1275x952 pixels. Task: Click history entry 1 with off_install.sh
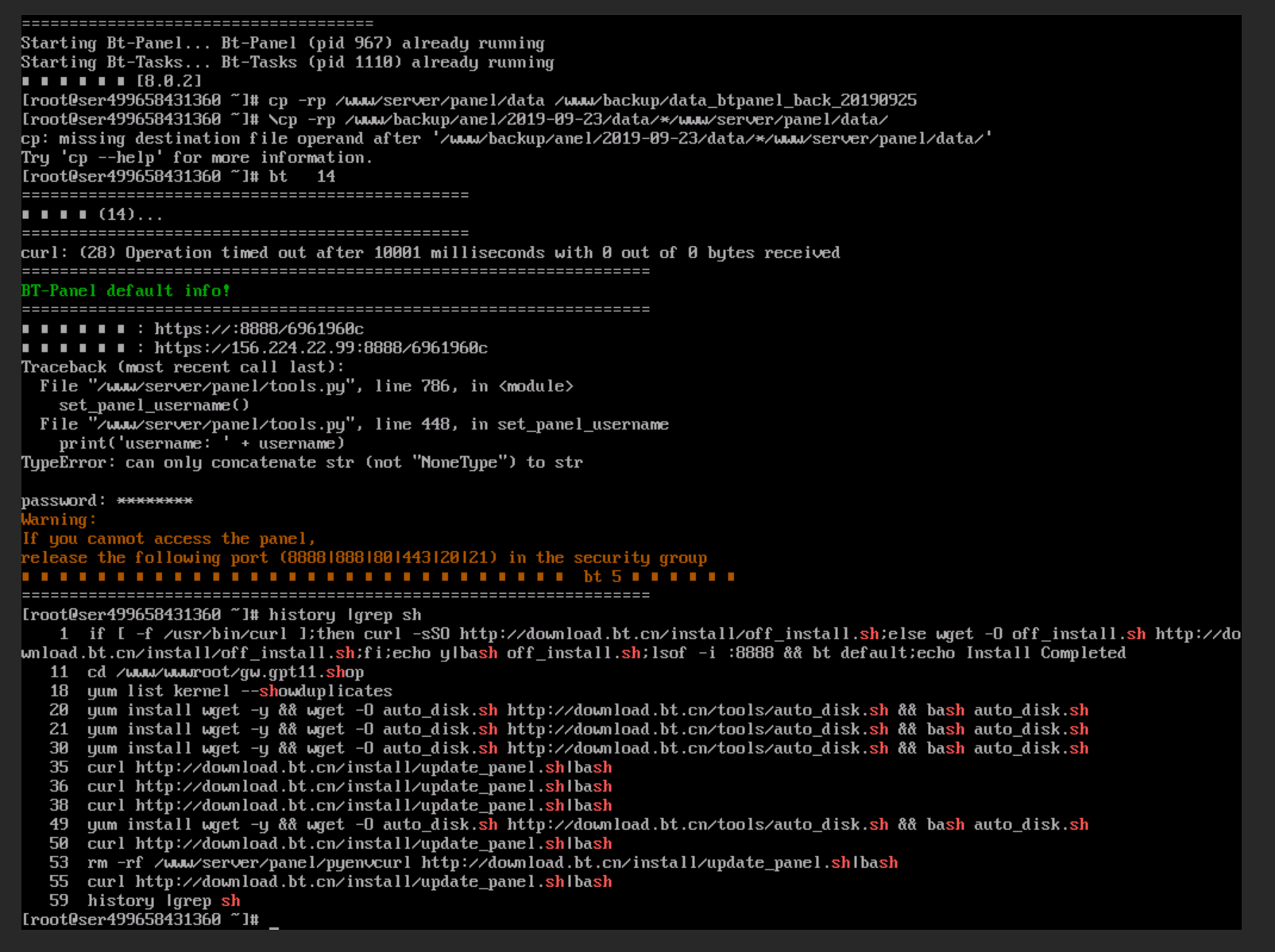pos(631,643)
